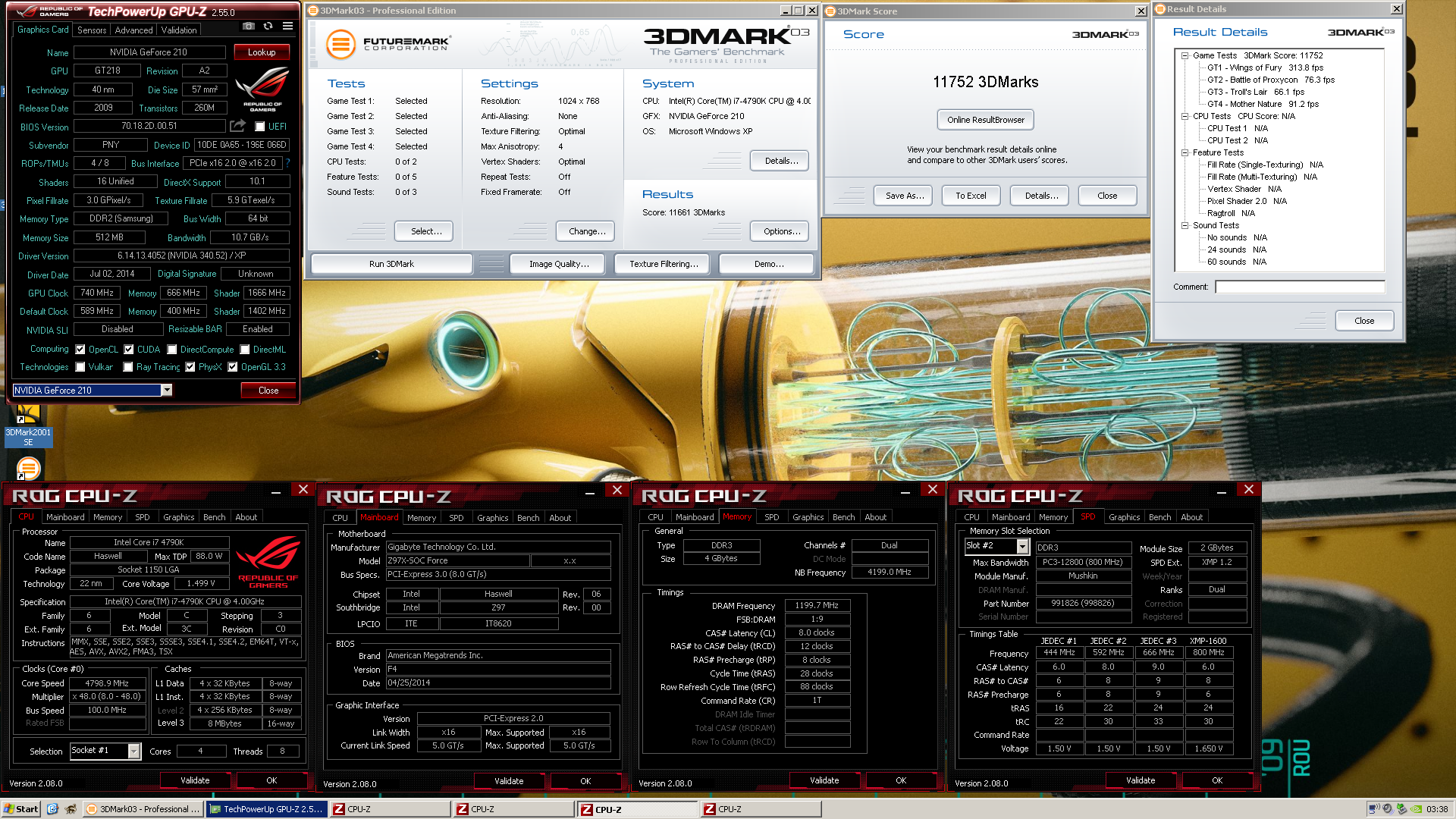Click the system clock showing 03:38
This screenshot has height=819, width=1456.
point(1436,809)
